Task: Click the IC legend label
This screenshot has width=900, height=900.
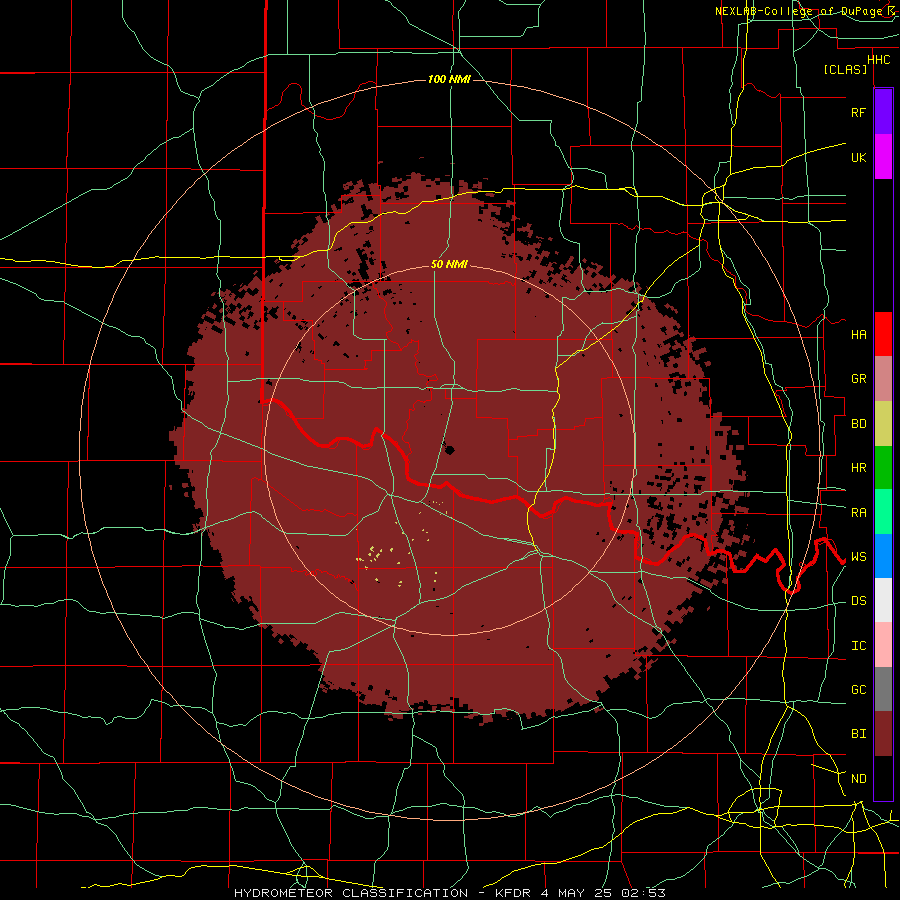Action: click(x=858, y=646)
